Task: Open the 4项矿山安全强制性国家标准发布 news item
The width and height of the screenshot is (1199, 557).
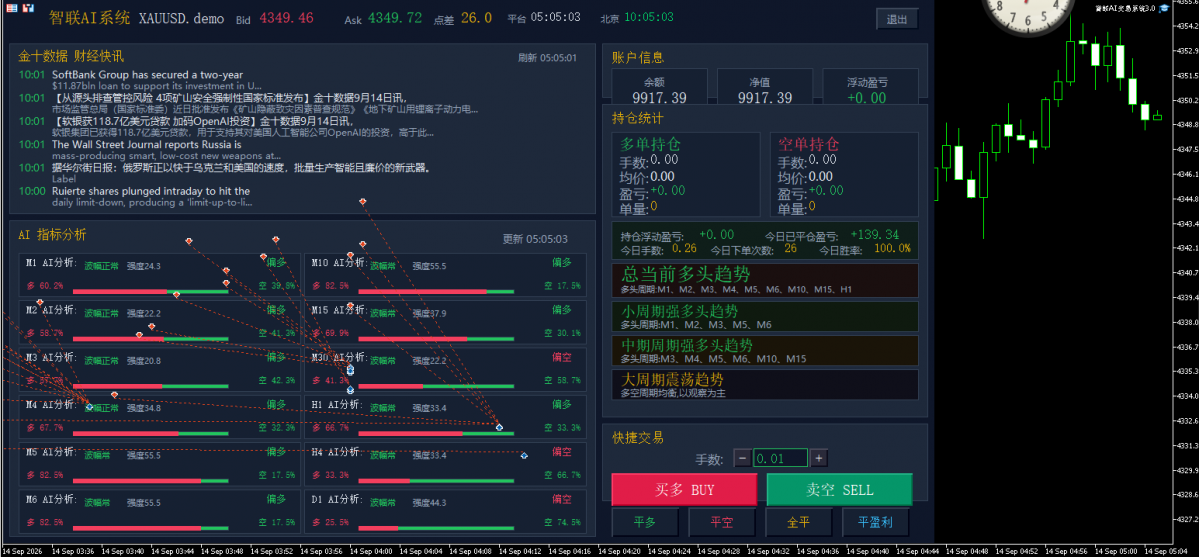Action: tap(229, 98)
